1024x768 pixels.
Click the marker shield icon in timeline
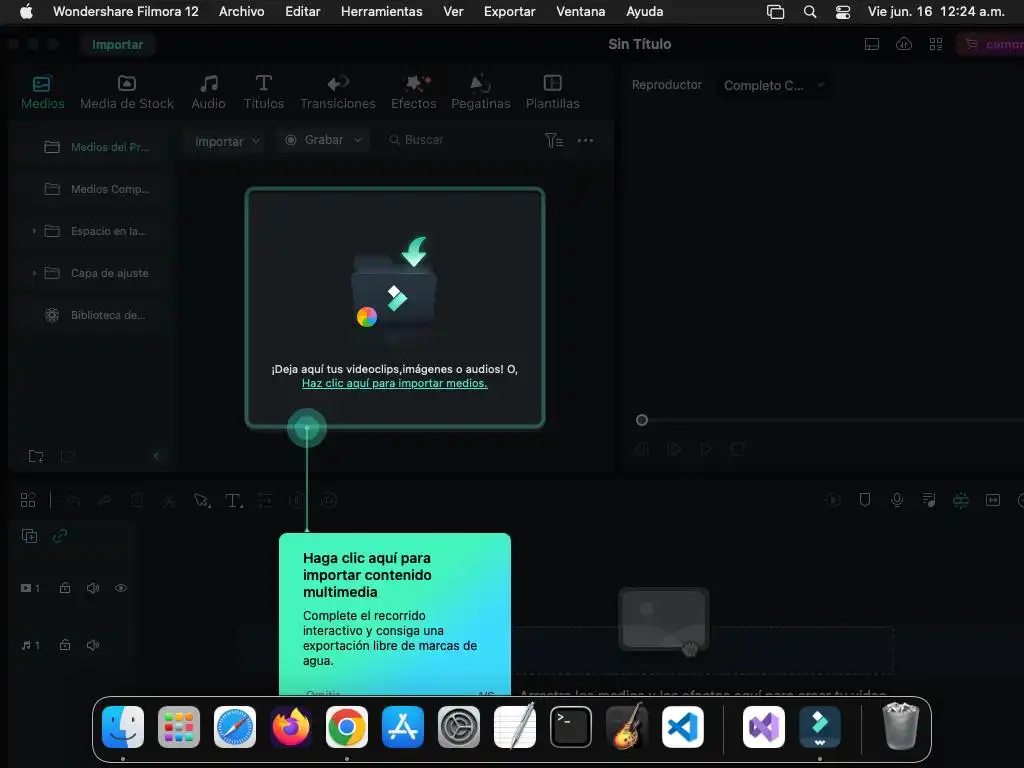tap(865, 500)
